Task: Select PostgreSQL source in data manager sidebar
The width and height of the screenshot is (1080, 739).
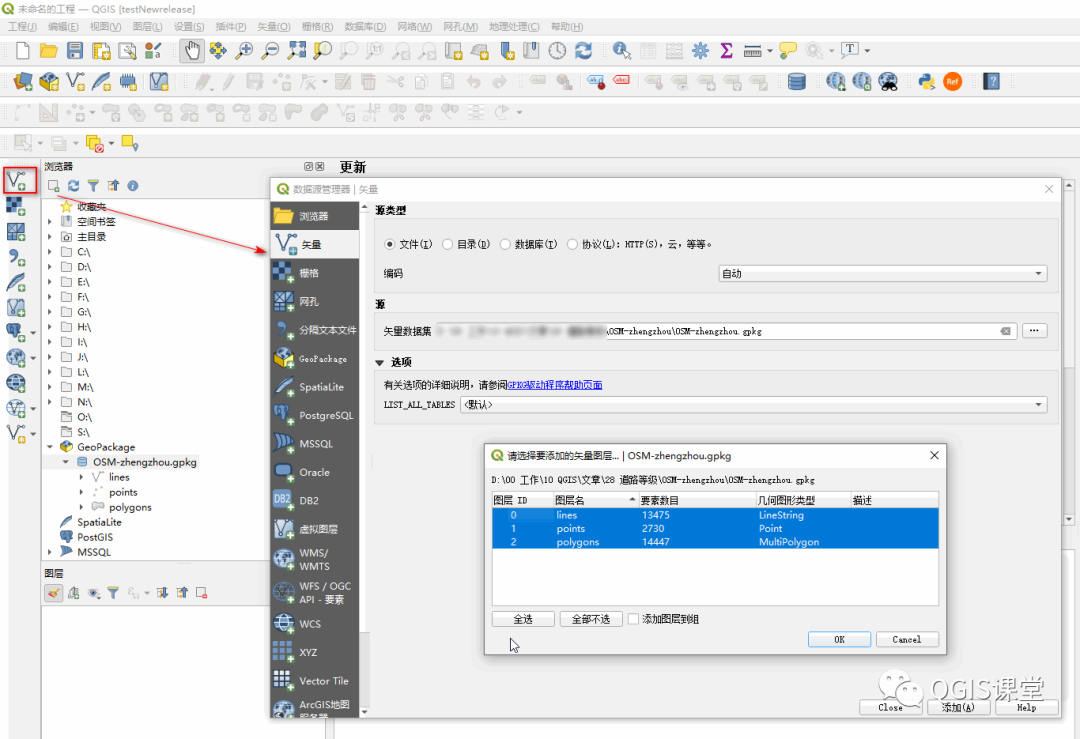Action: coord(315,415)
